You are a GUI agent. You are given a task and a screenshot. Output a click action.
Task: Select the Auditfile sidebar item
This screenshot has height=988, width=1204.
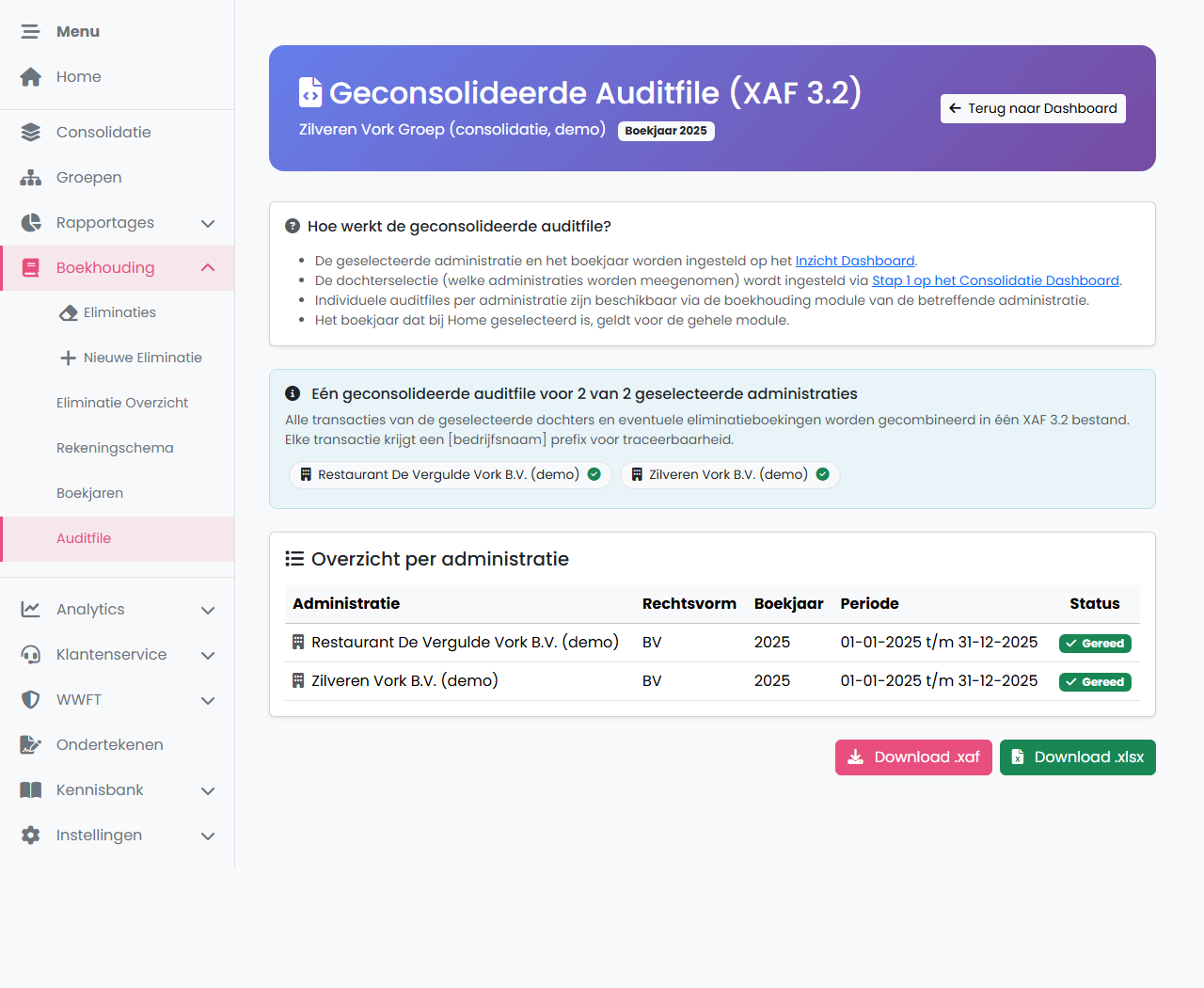(118, 539)
